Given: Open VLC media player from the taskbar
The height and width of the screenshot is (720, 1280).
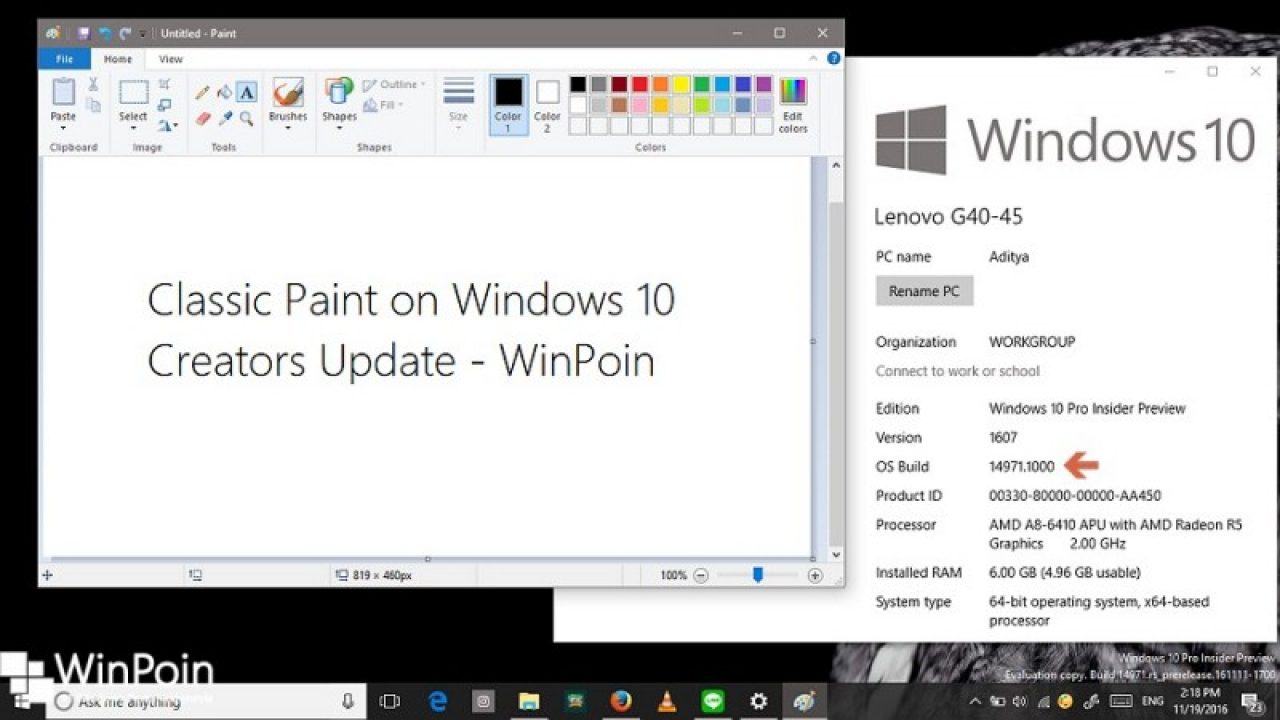Looking at the screenshot, I should tap(667, 701).
